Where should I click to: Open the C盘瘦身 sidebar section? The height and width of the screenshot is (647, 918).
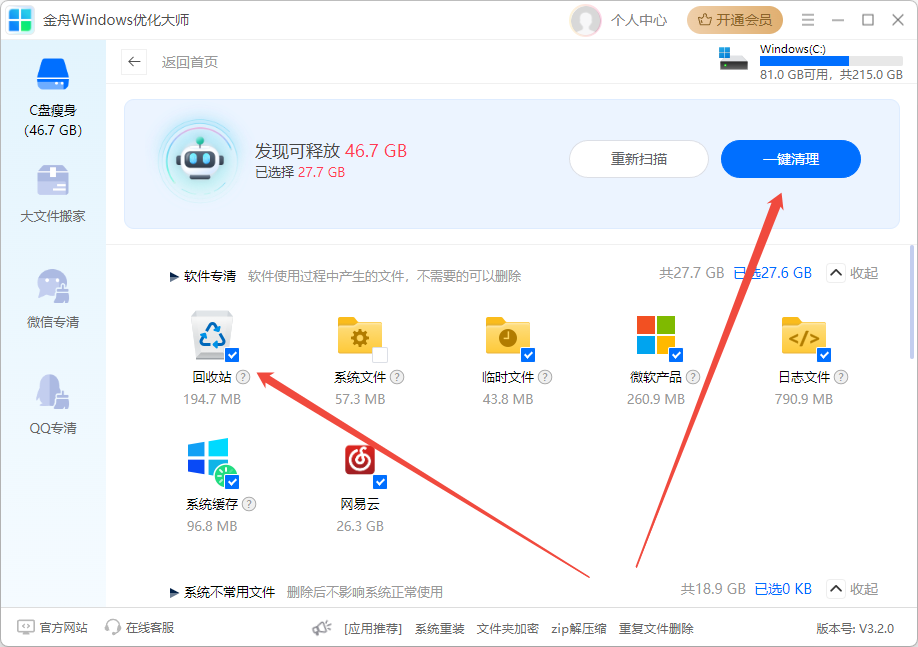point(53,97)
